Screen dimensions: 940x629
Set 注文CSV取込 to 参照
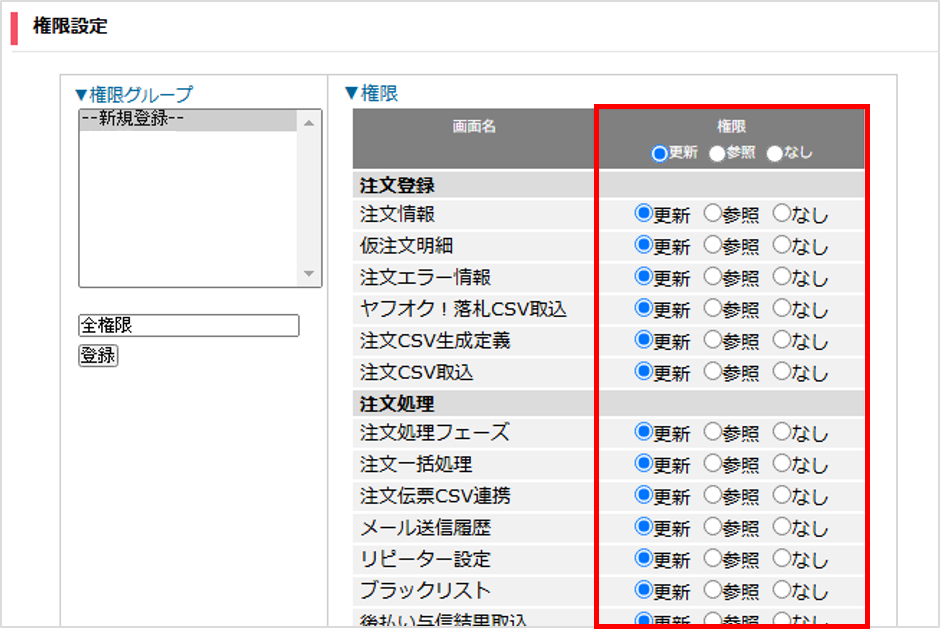pos(712,372)
